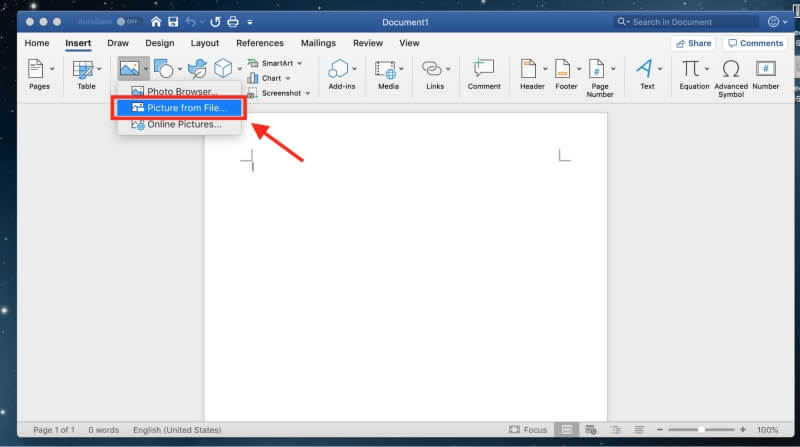Switch to the Design tab

160,43
